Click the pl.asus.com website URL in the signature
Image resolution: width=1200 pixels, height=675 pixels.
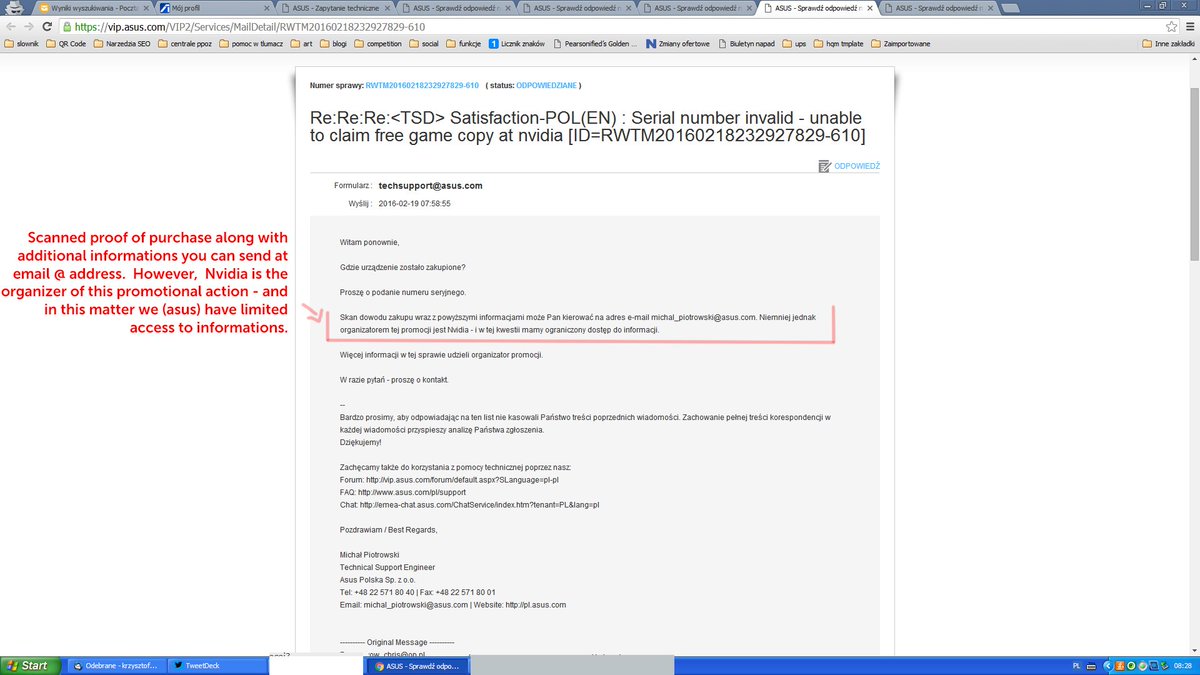click(x=536, y=605)
